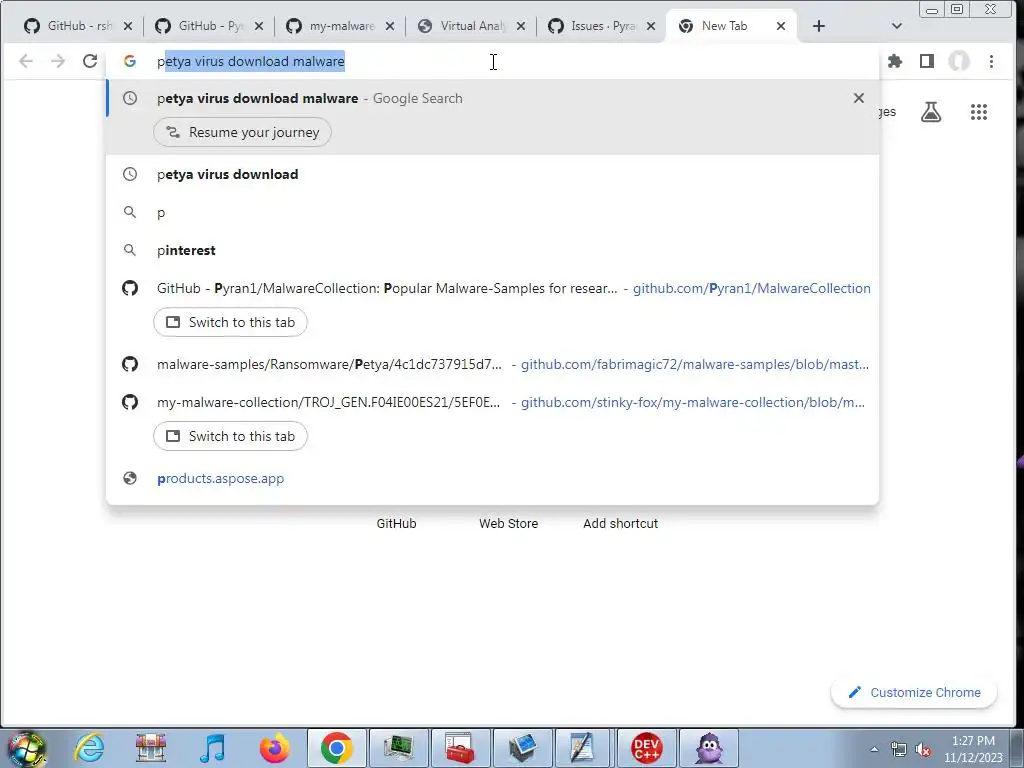Open Chrome three-dot menu
Screen dimensions: 1024x768
991,61
